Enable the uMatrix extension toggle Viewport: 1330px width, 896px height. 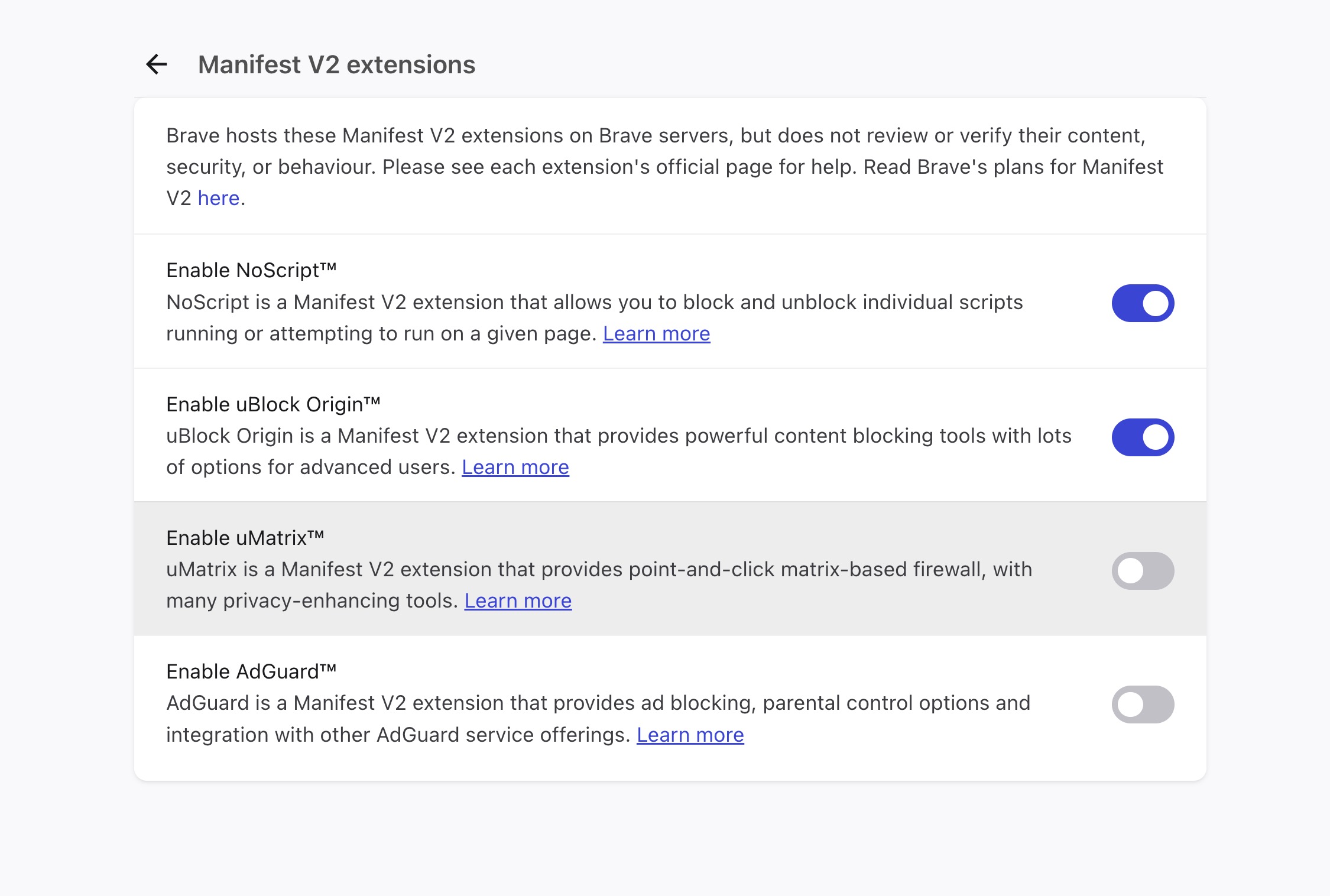pyautogui.click(x=1143, y=571)
